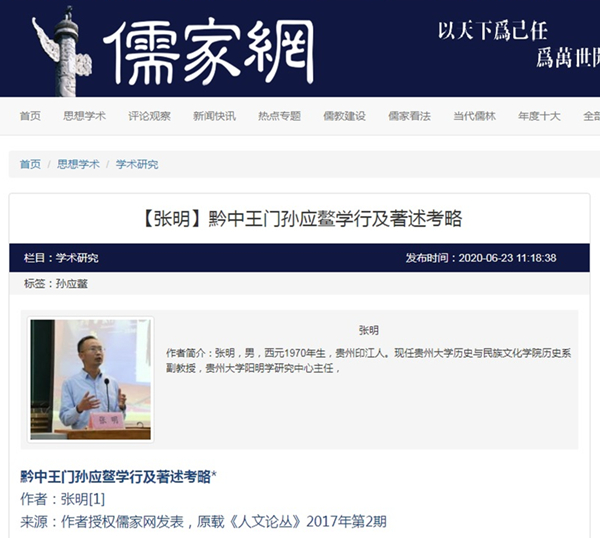Click the 学术研究 breadcrumb link
Screen dimensions: 600x538
137,164
